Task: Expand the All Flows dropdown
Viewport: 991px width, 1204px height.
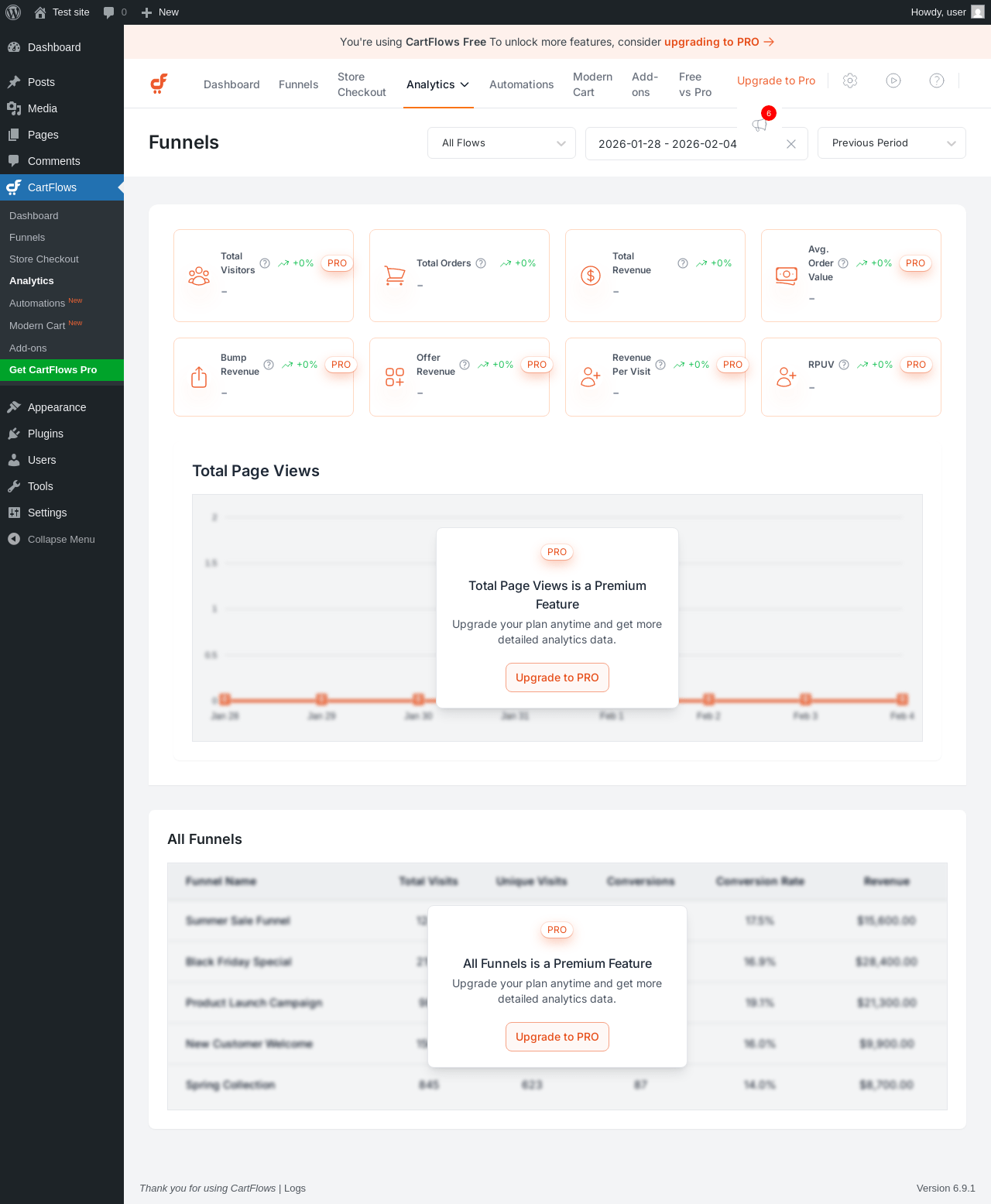Action: pyautogui.click(x=502, y=143)
